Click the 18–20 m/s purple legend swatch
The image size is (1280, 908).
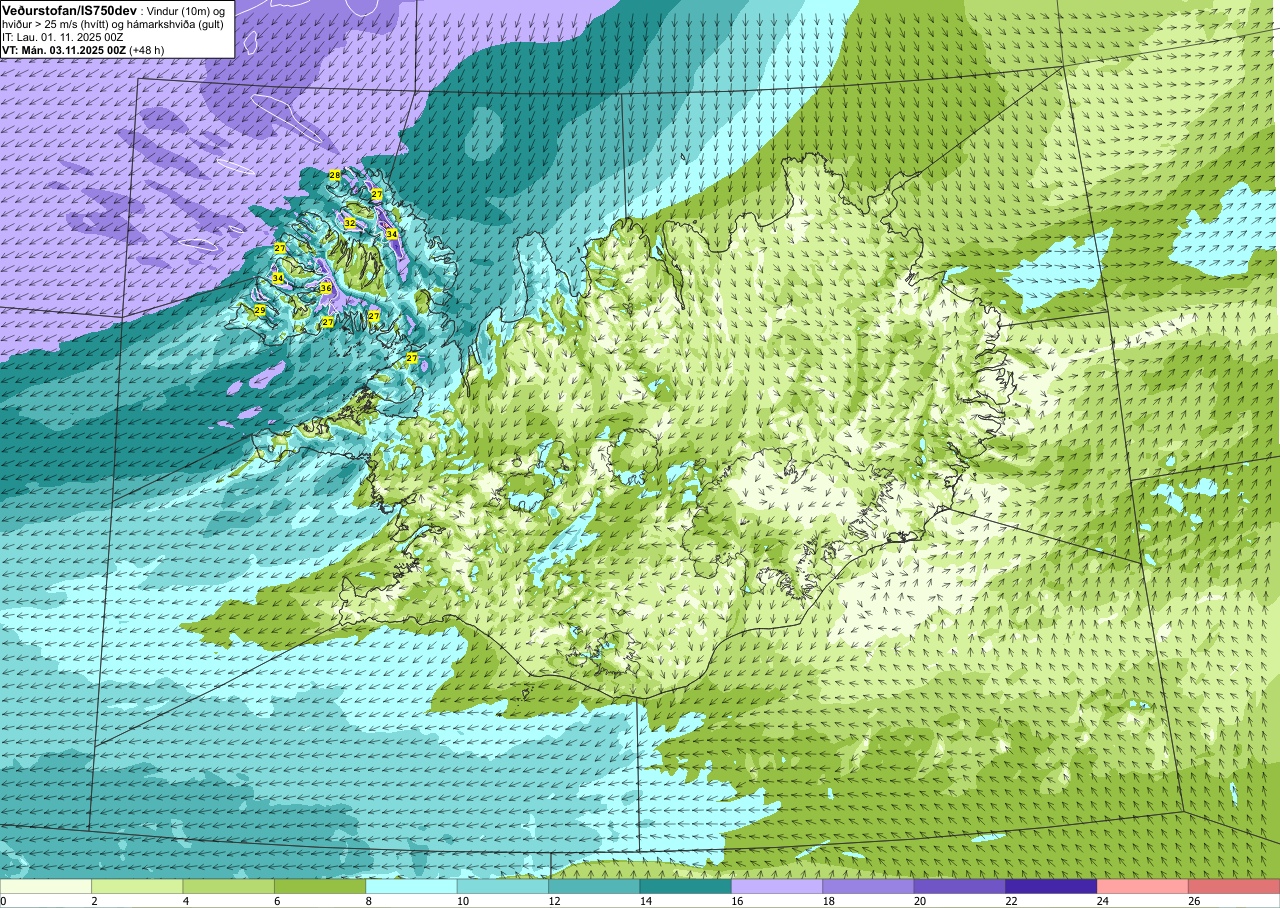pyautogui.click(x=868, y=886)
